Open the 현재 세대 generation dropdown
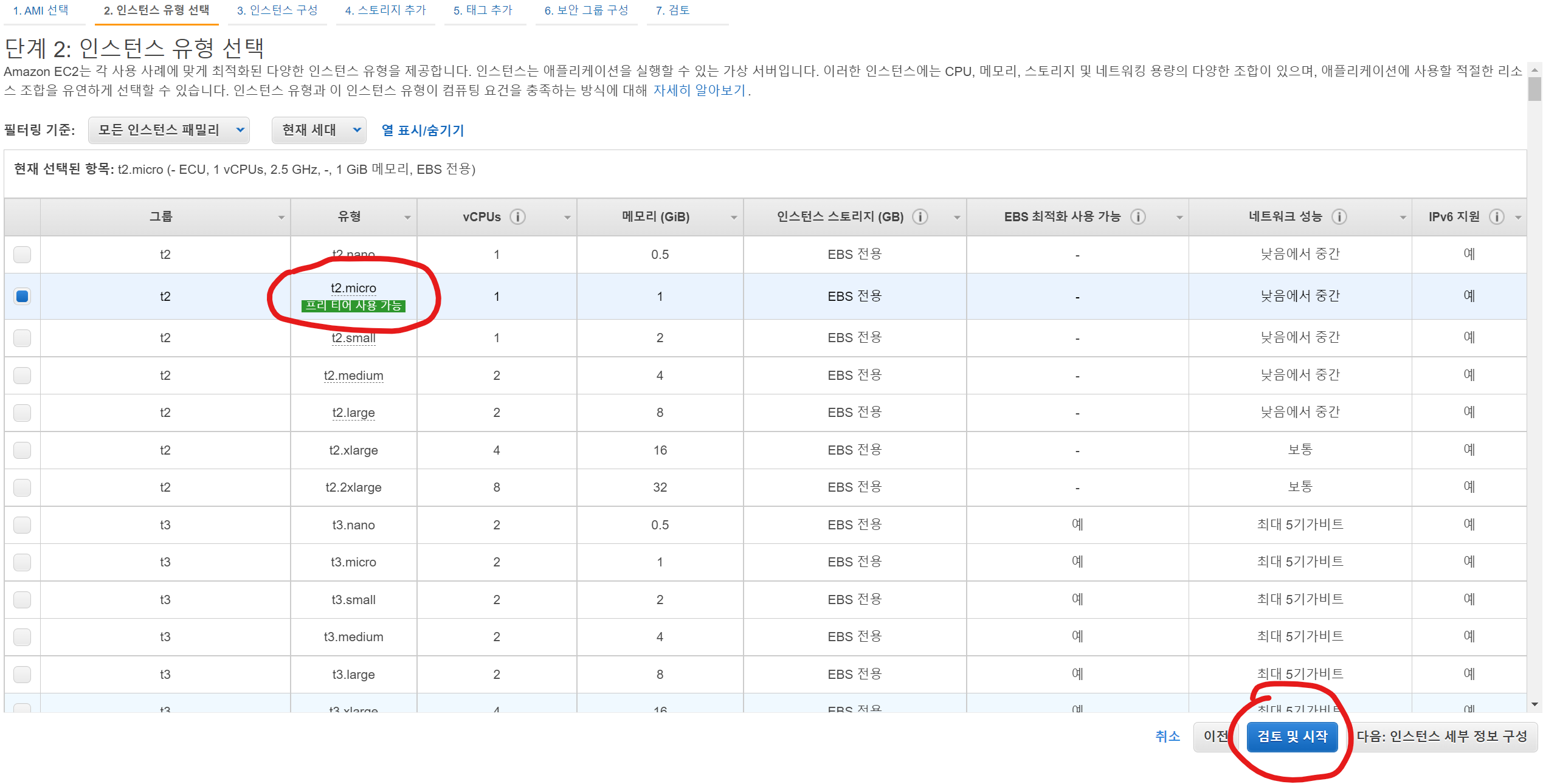The height and width of the screenshot is (784, 1543). pyautogui.click(x=319, y=130)
